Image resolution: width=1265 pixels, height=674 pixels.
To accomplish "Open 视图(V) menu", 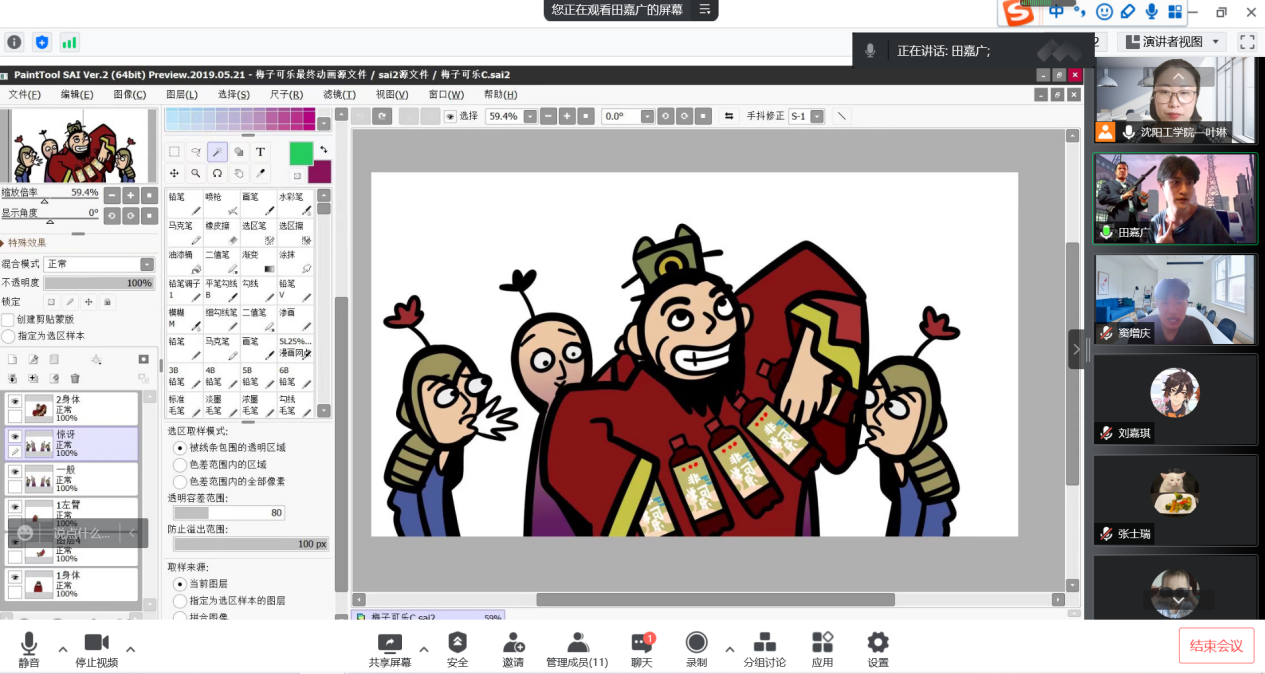I will 392,94.
